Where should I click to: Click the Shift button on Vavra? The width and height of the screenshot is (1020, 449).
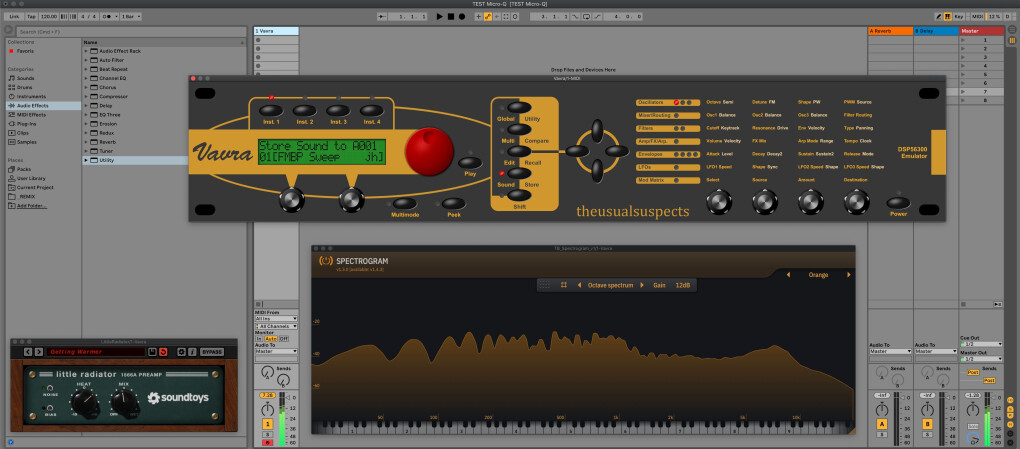point(518,195)
